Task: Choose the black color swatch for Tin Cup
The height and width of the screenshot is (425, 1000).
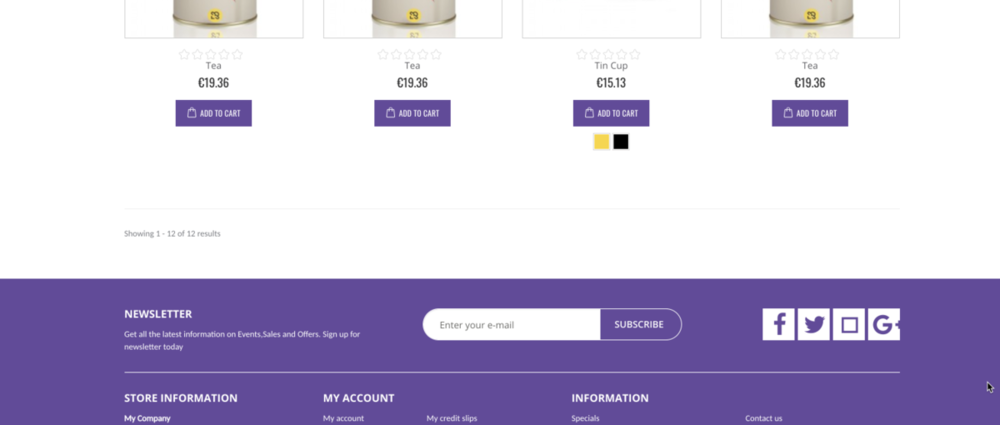Action: pyautogui.click(x=621, y=142)
